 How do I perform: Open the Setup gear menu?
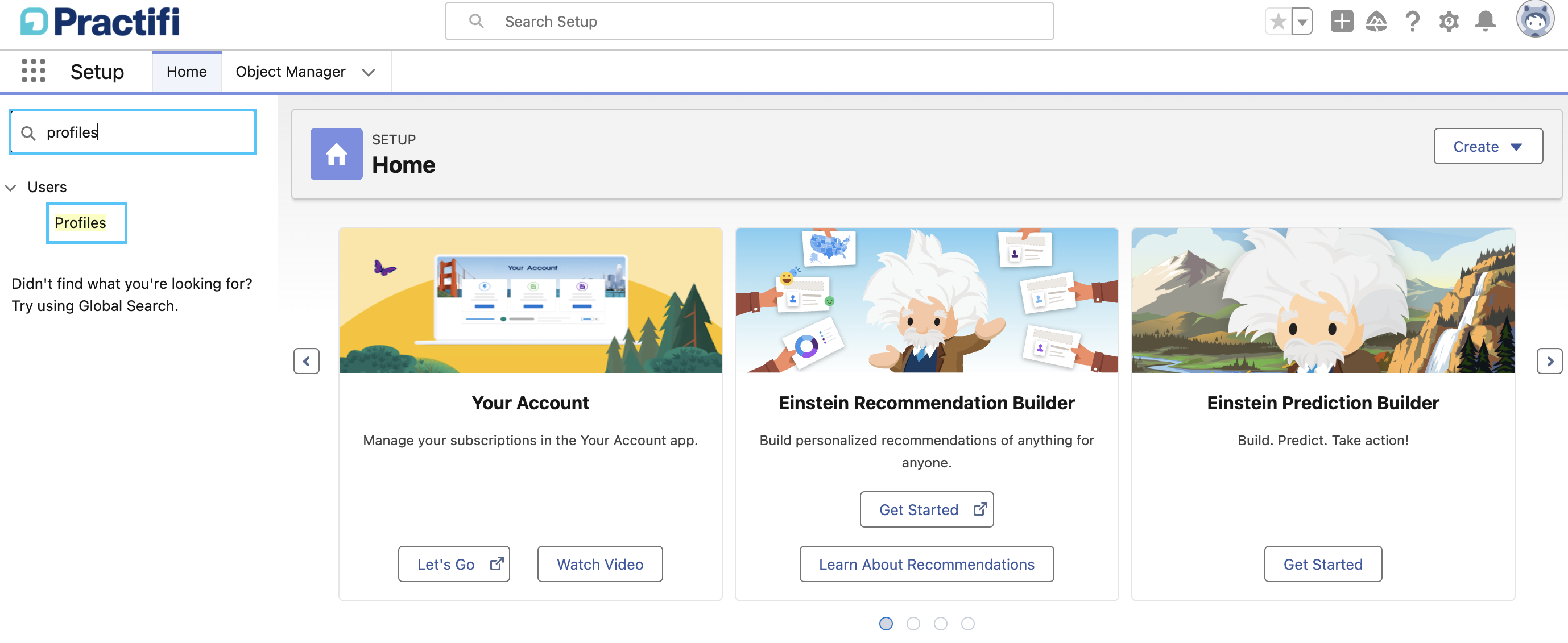click(1449, 22)
